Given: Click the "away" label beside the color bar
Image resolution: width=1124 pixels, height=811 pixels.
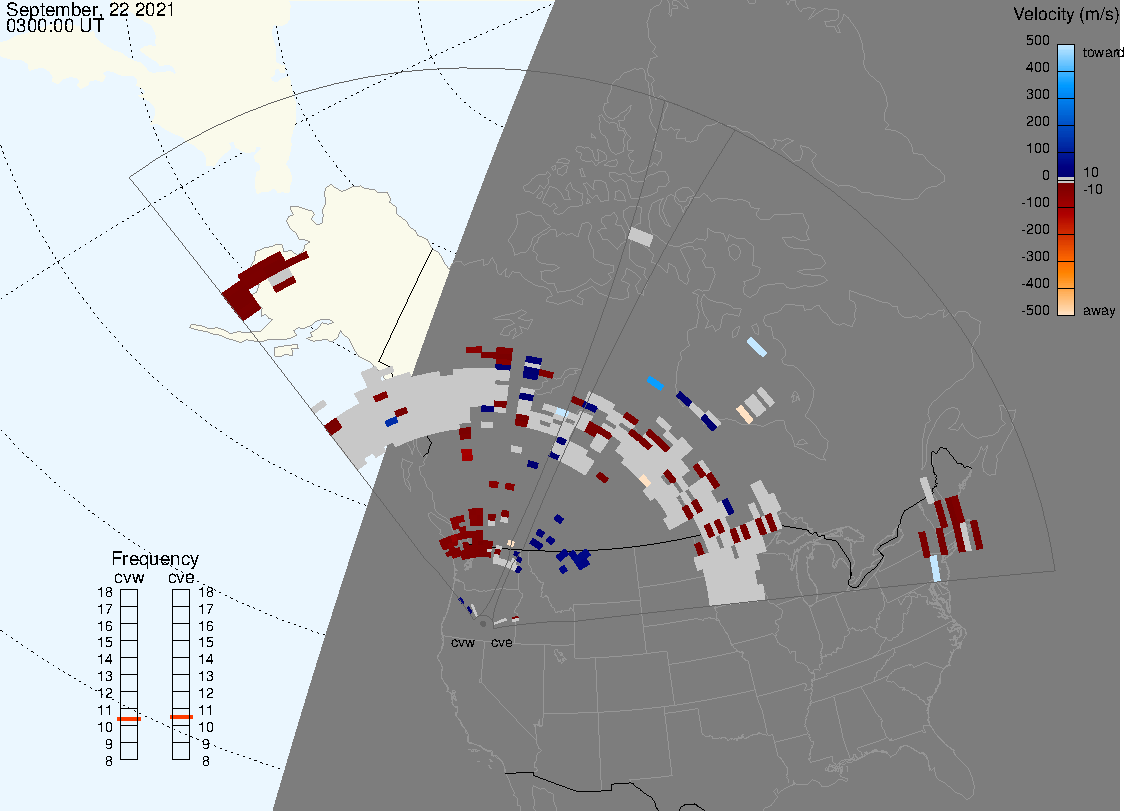Looking at the screenshot, I should coord(1099,310).
